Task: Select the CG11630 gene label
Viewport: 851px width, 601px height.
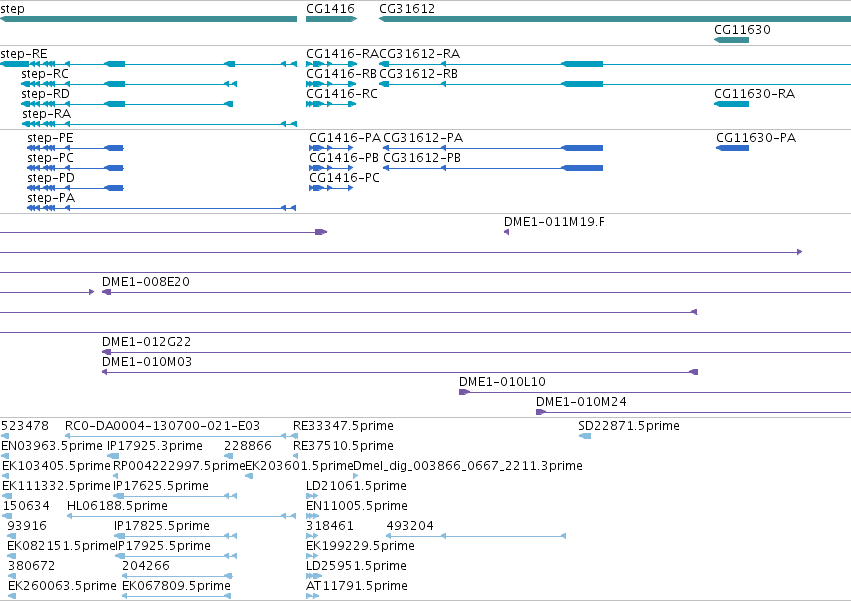Action: pos(742,30)
